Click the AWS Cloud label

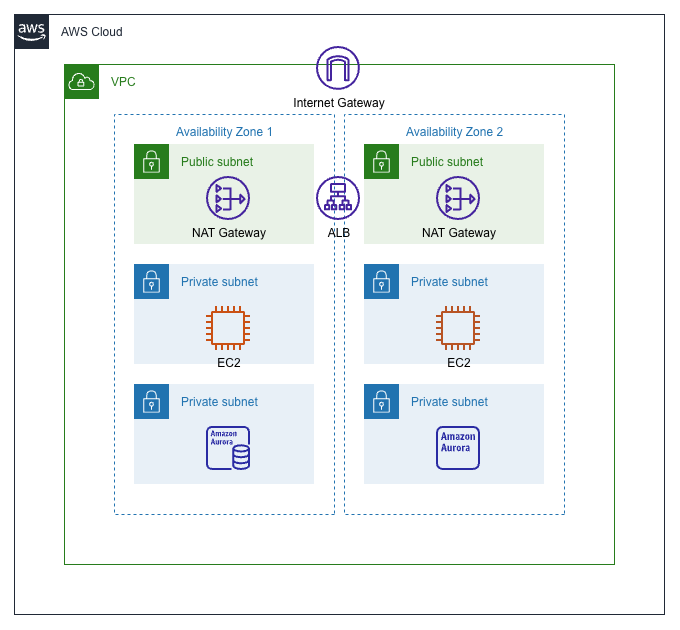coord(92,32)
